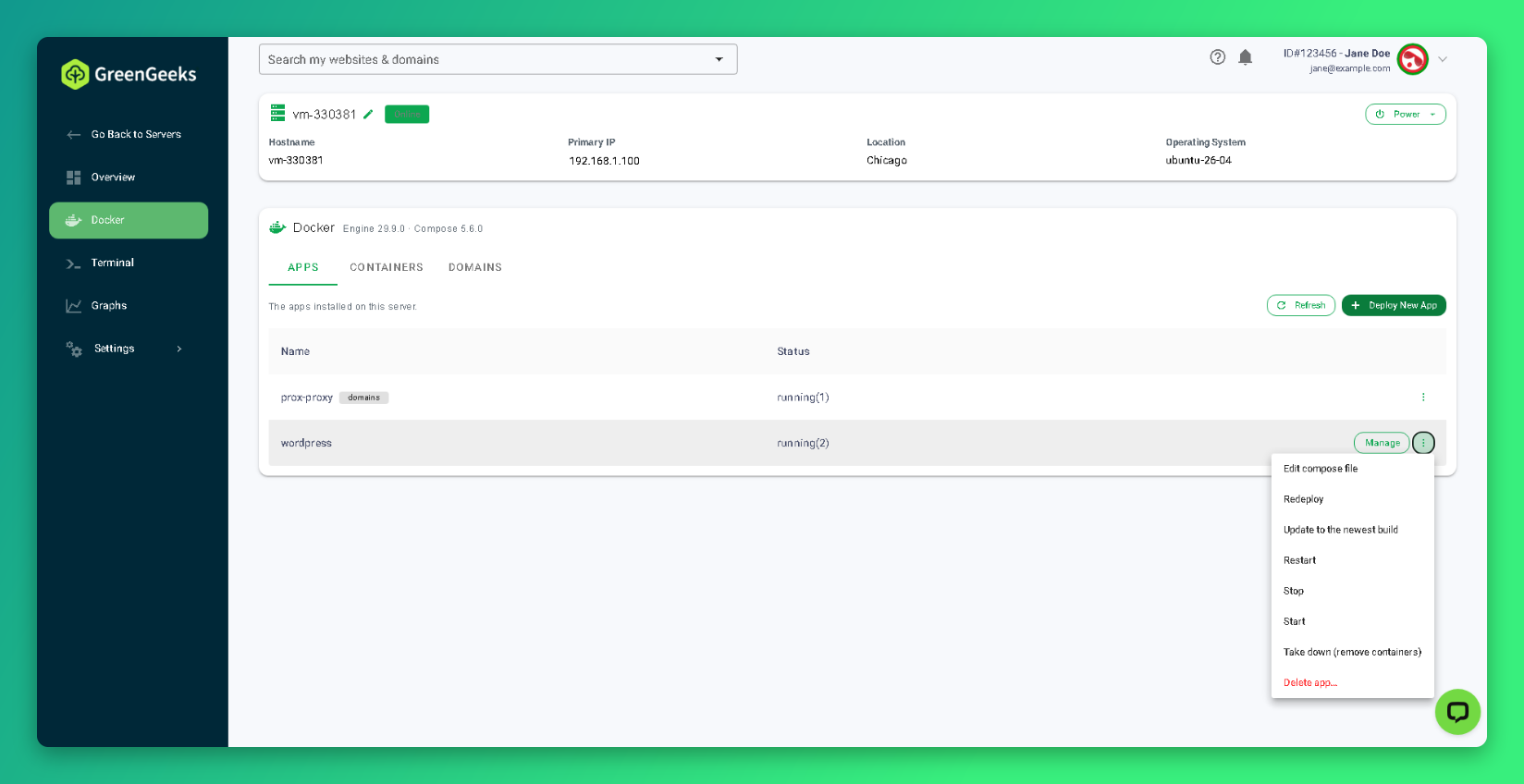Open notifications bell icon

tap(1246, 57)
